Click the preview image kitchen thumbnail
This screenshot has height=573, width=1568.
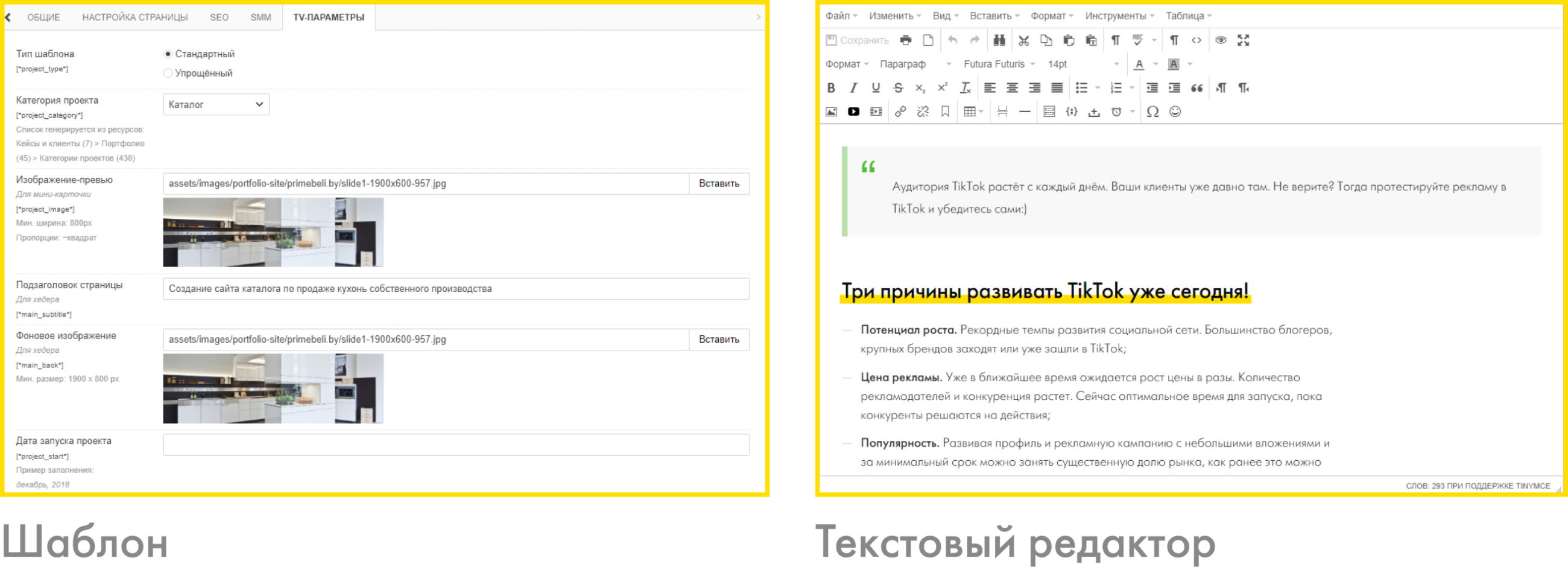(273, 232)
